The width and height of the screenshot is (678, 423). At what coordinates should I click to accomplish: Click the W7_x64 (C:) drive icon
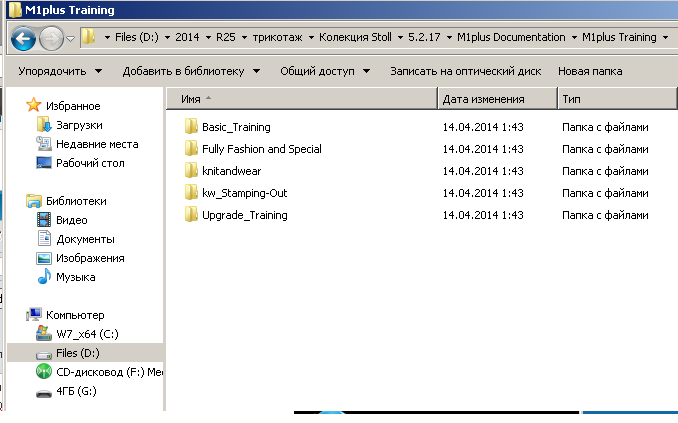(44, 333)
